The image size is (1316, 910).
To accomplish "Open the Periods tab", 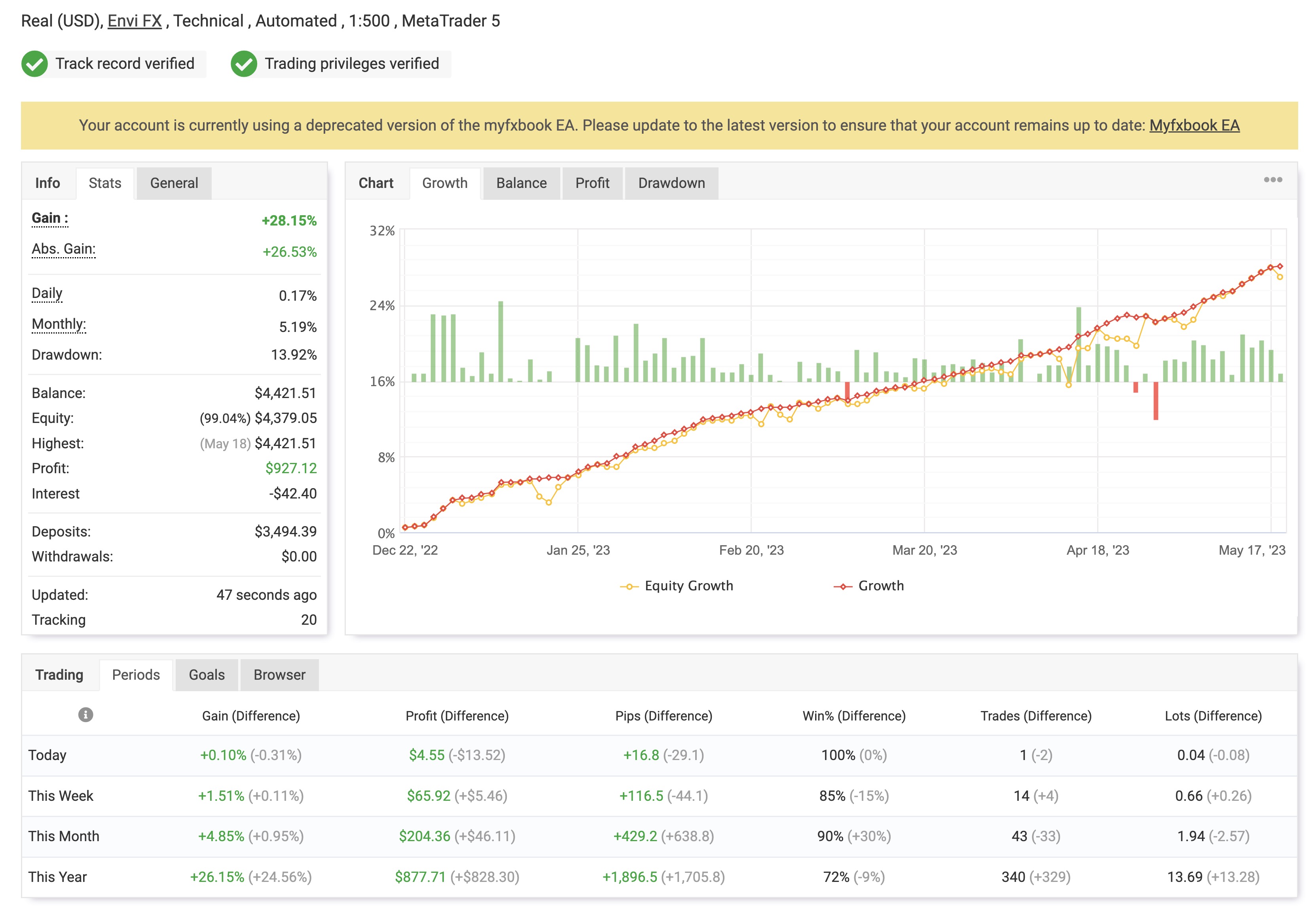I will tap(136, 675).
